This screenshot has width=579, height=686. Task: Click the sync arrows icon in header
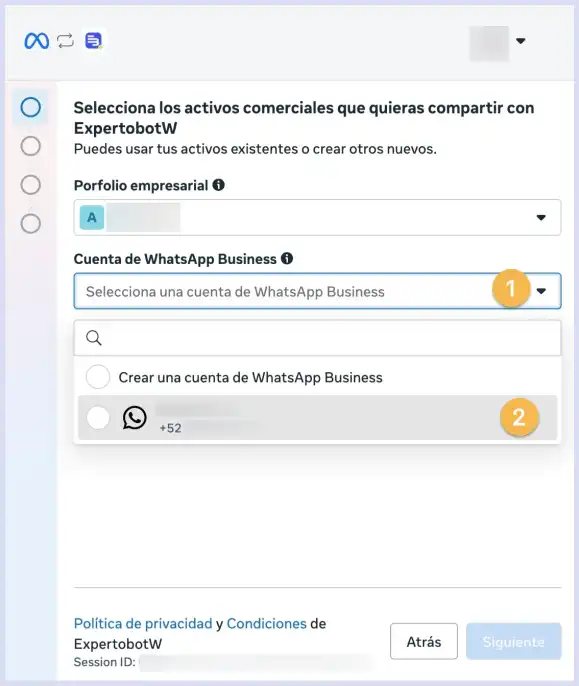click(65, 41)
